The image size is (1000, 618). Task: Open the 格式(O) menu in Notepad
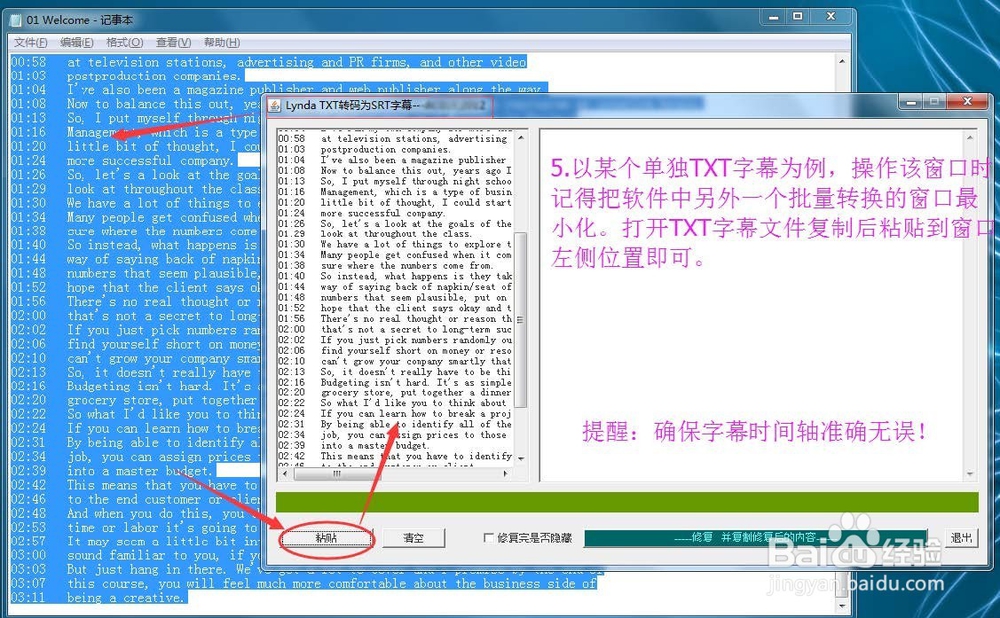124,42
